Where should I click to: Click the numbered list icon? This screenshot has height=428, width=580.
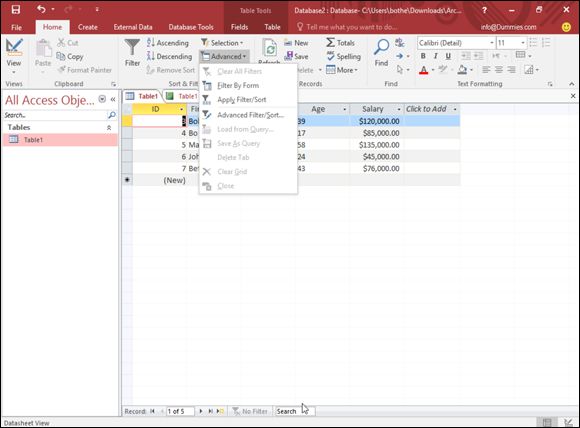[546, 43]
